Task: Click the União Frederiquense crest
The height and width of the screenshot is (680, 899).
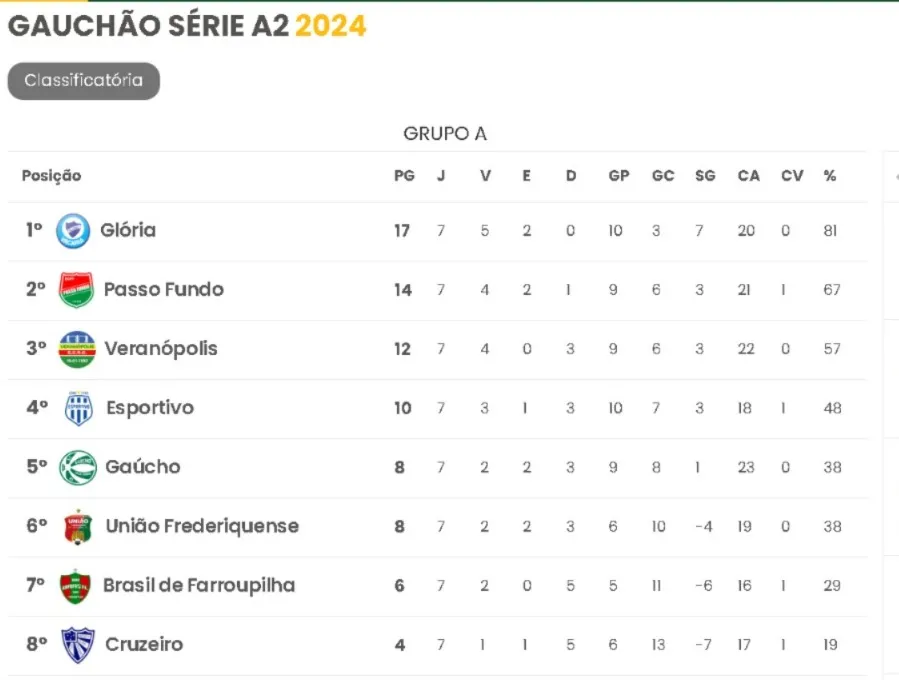Action: coord(78,526)
